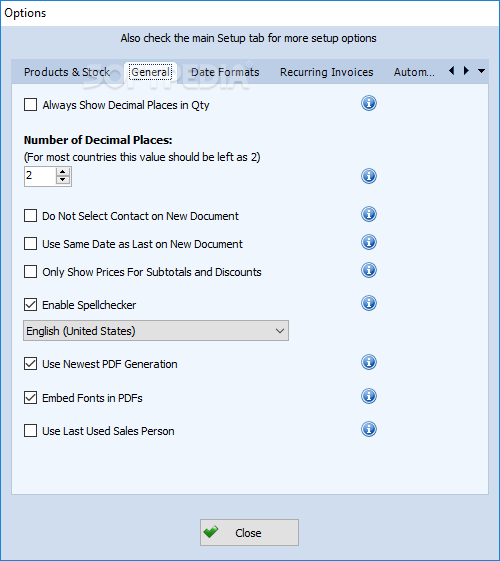The width and height of the screenshot is (500, 561).
Task: Open the tab list dropdown arrow
Action: tap(481, 71)
